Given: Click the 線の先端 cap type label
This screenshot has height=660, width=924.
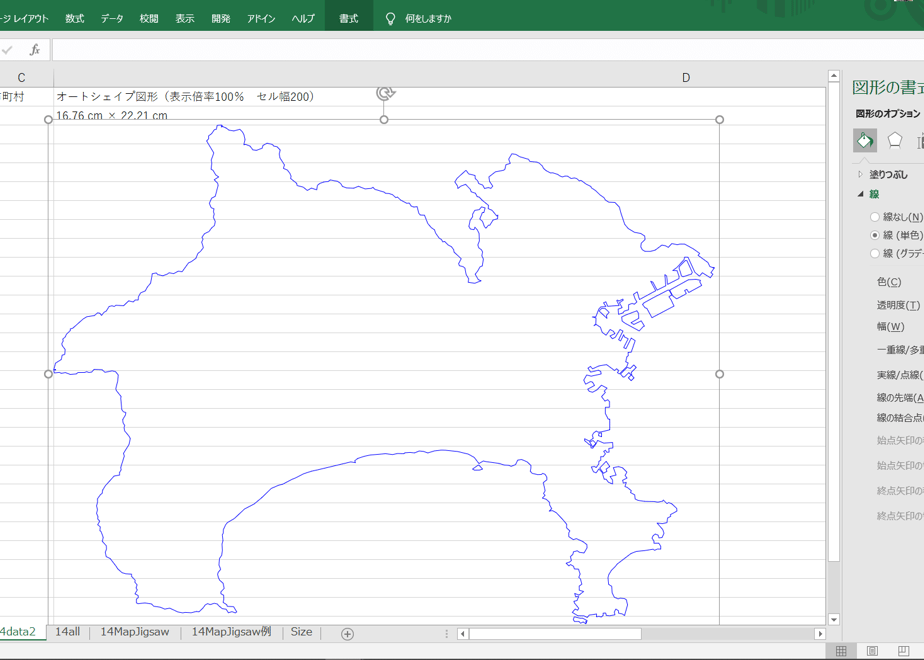Looking at the screenshot, I should pyautogui.click(x=900, y=398).
